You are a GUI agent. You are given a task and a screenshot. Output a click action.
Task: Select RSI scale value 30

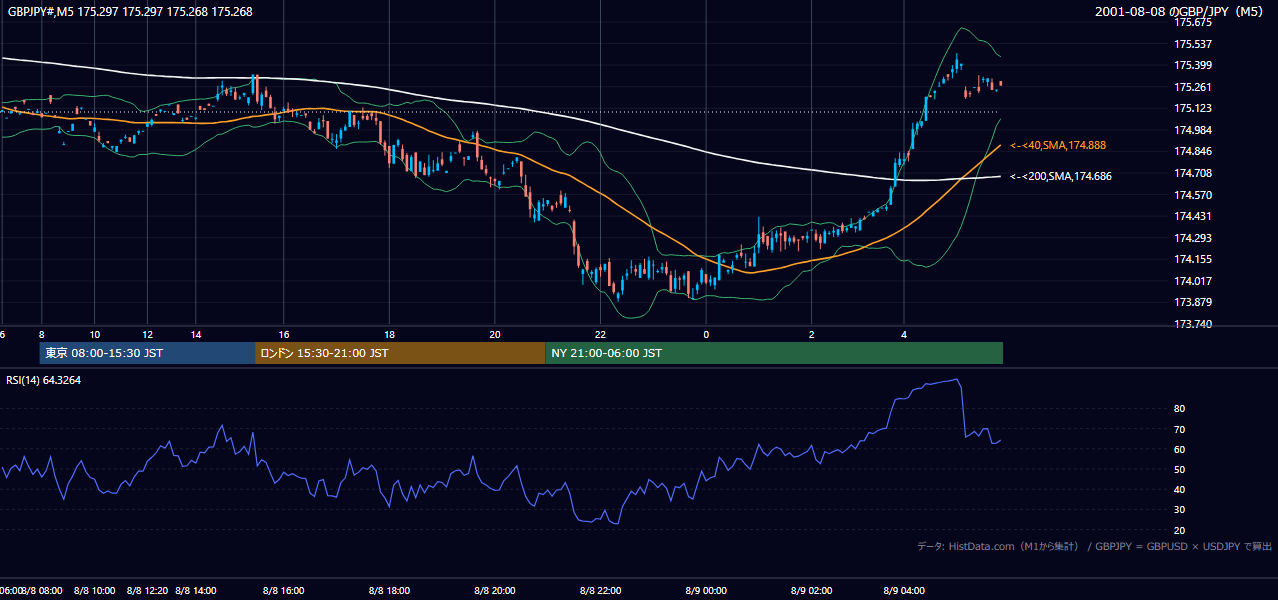click(1180, 510)
